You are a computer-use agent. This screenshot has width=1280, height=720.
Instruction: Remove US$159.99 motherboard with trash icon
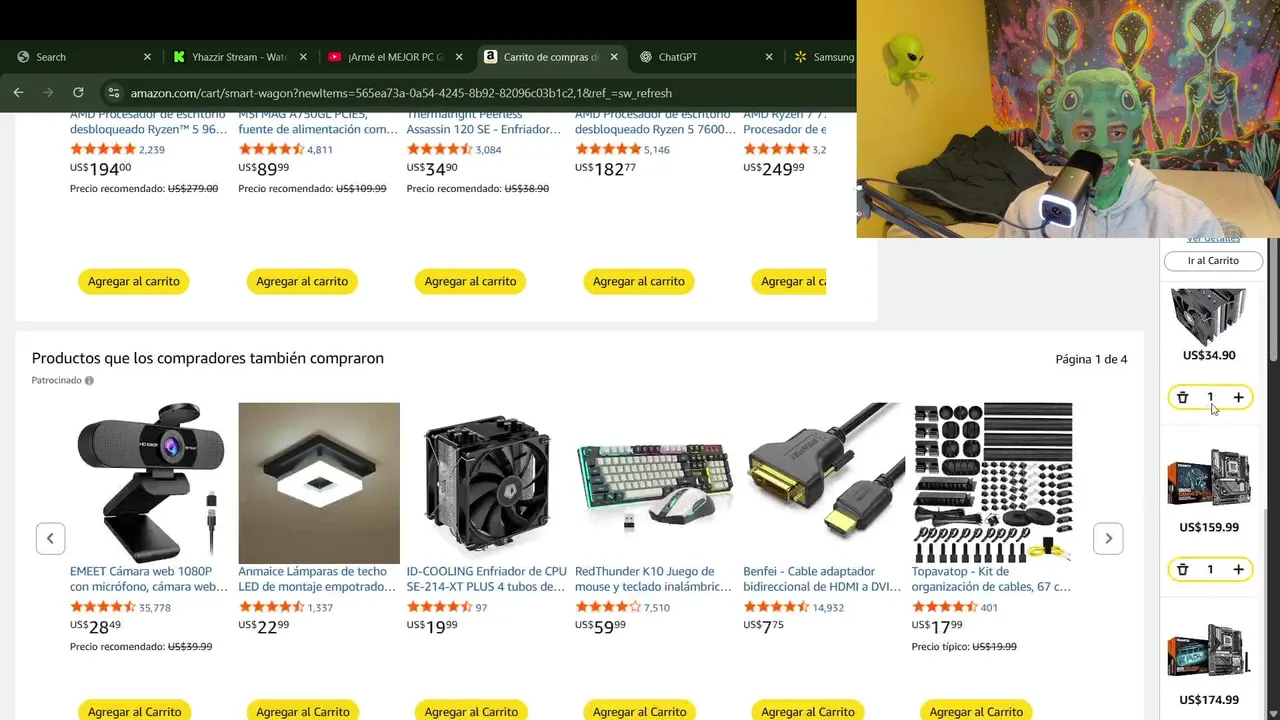pos(1182,570)
